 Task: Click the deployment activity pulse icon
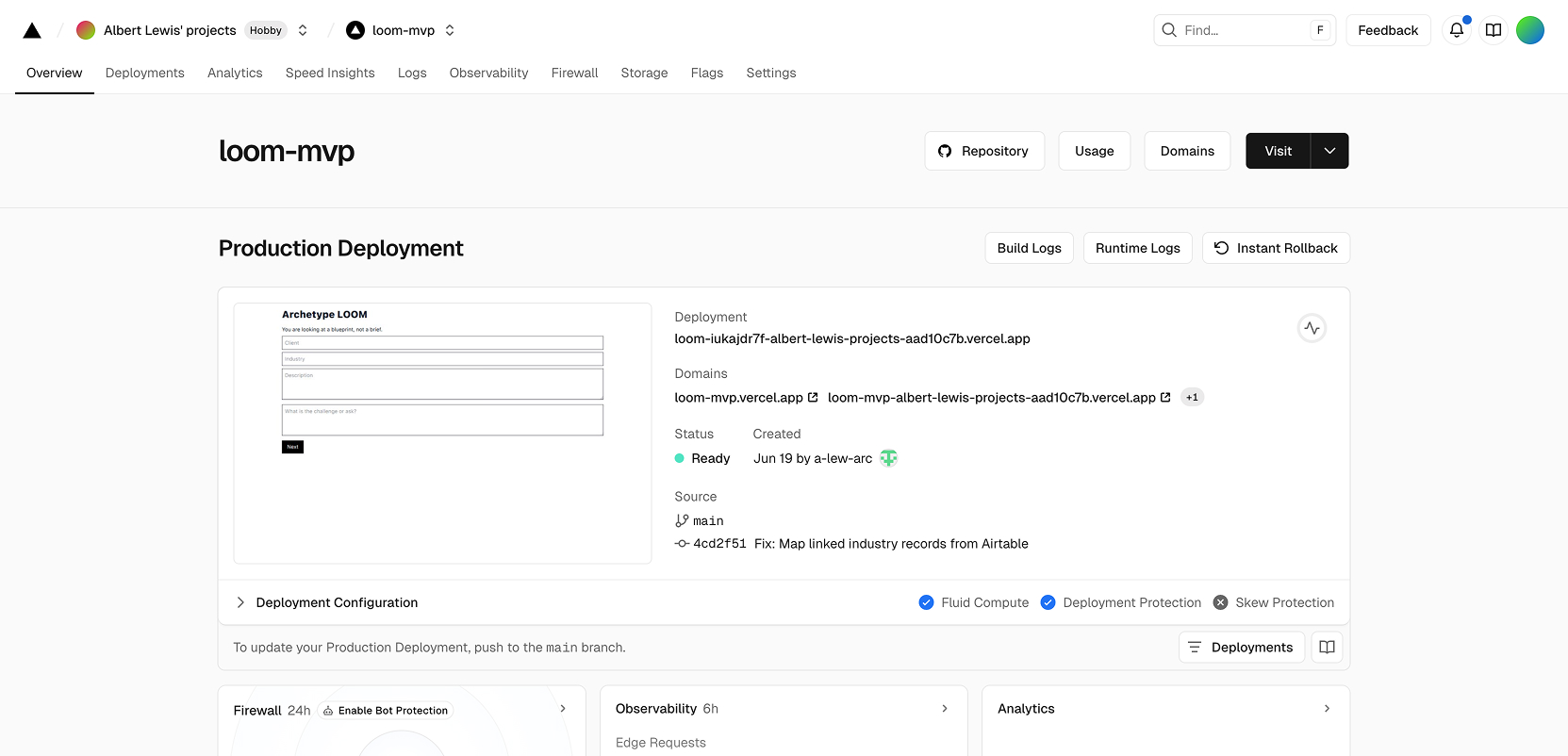tap(1312, 328)
